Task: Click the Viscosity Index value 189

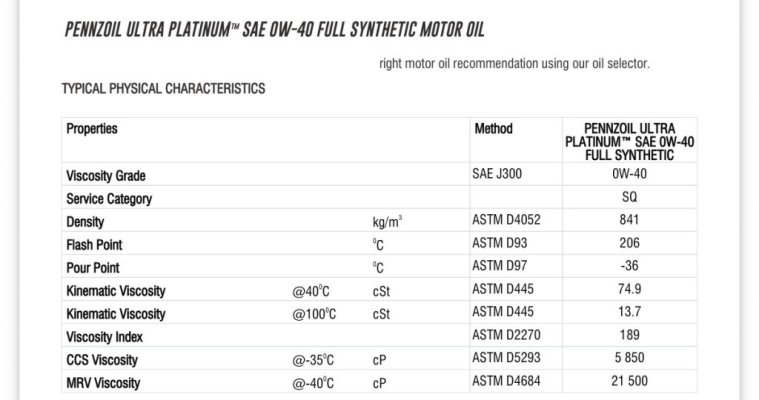Action: tap(629, 335)
